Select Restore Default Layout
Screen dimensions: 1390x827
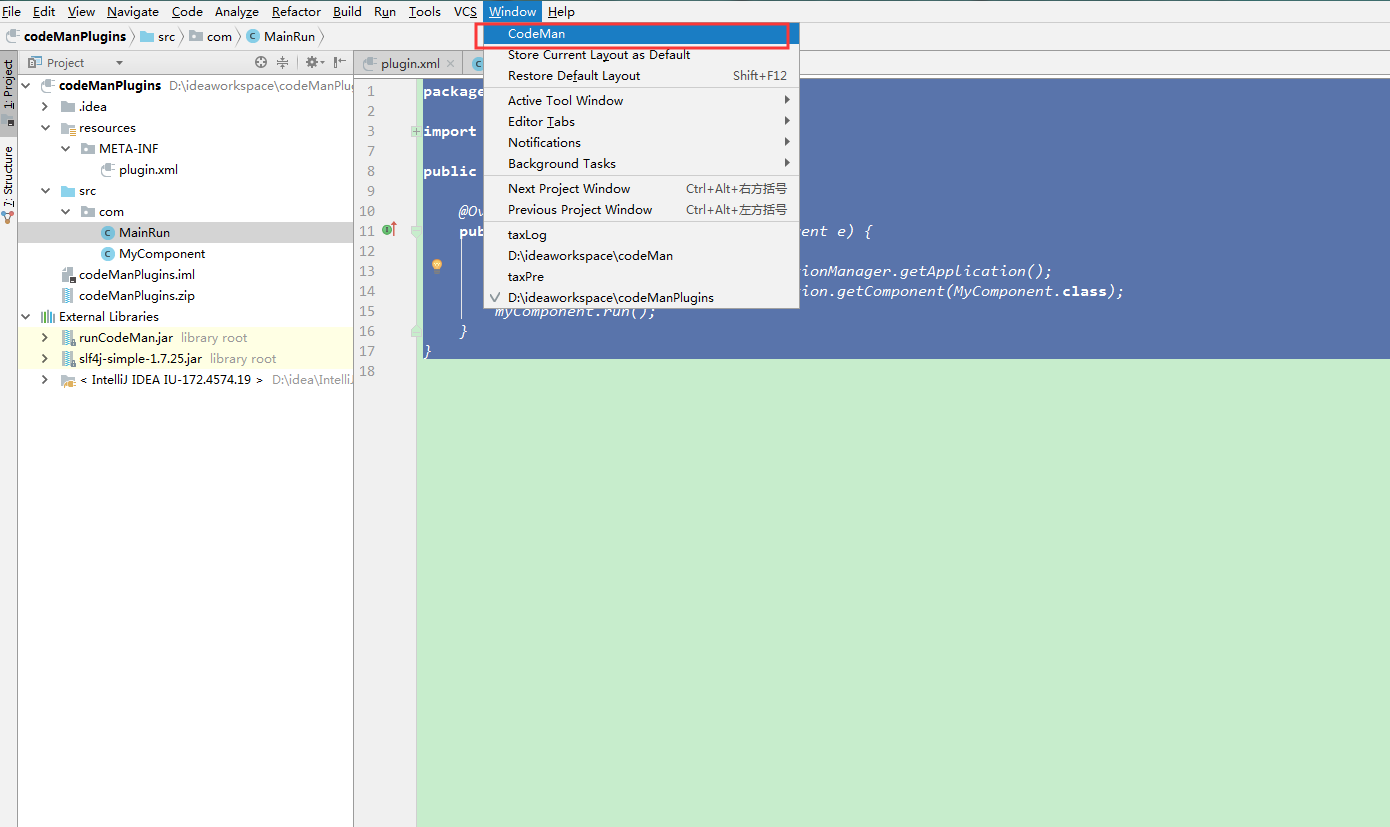tap(640, 76)
